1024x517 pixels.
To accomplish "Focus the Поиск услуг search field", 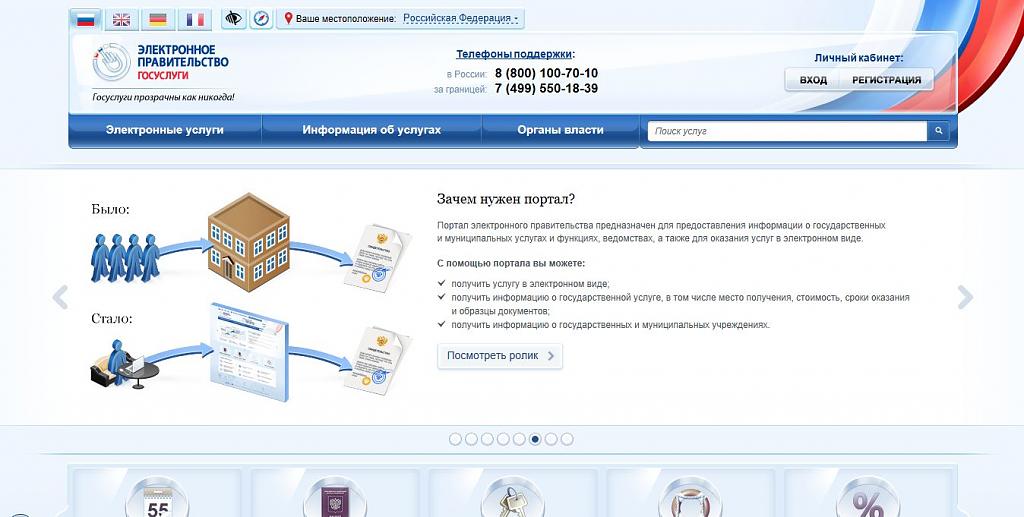I will pyautogui.click(x=788, y=131).
